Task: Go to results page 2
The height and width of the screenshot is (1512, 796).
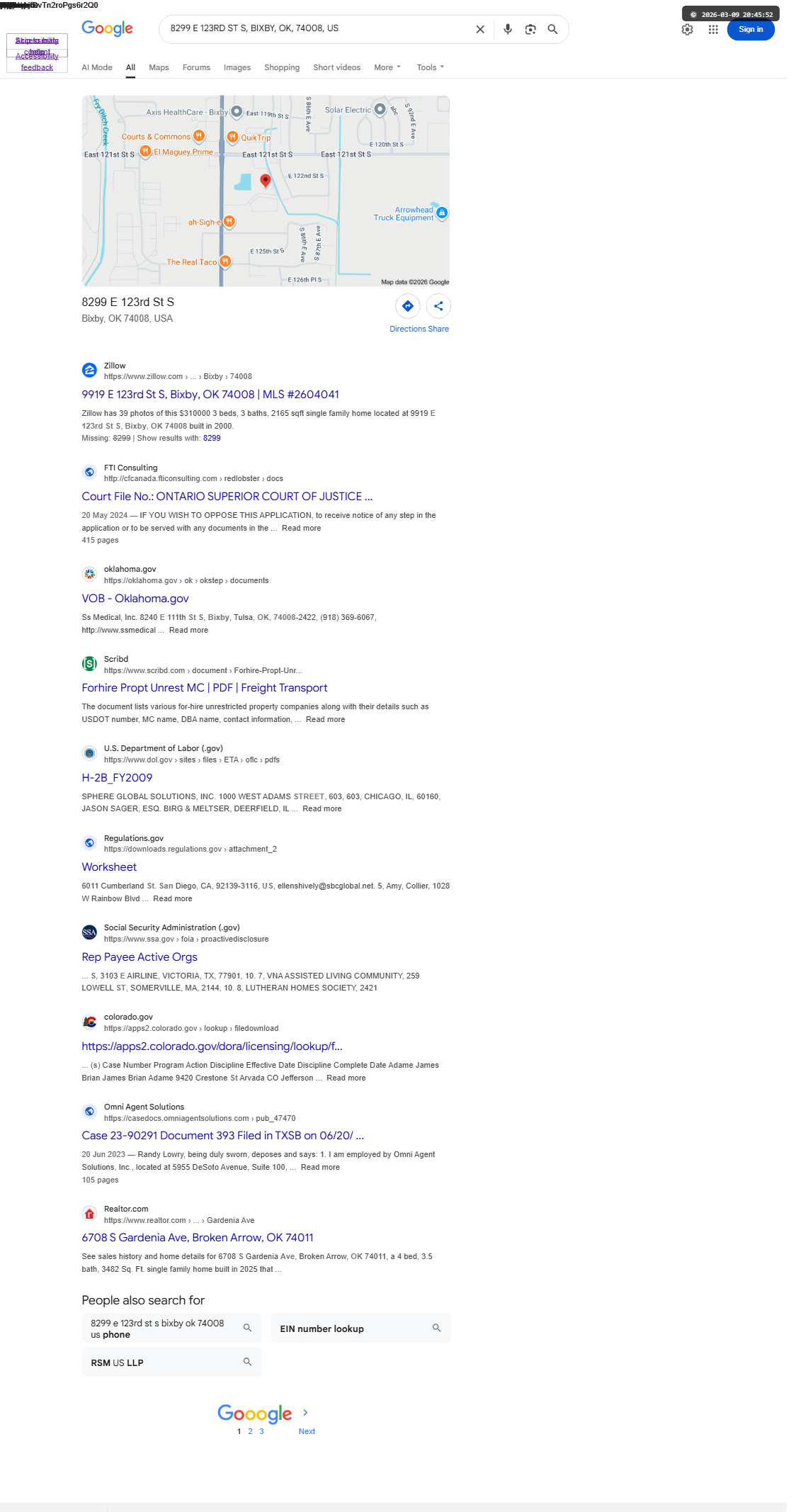Action: pos(250,1431)
